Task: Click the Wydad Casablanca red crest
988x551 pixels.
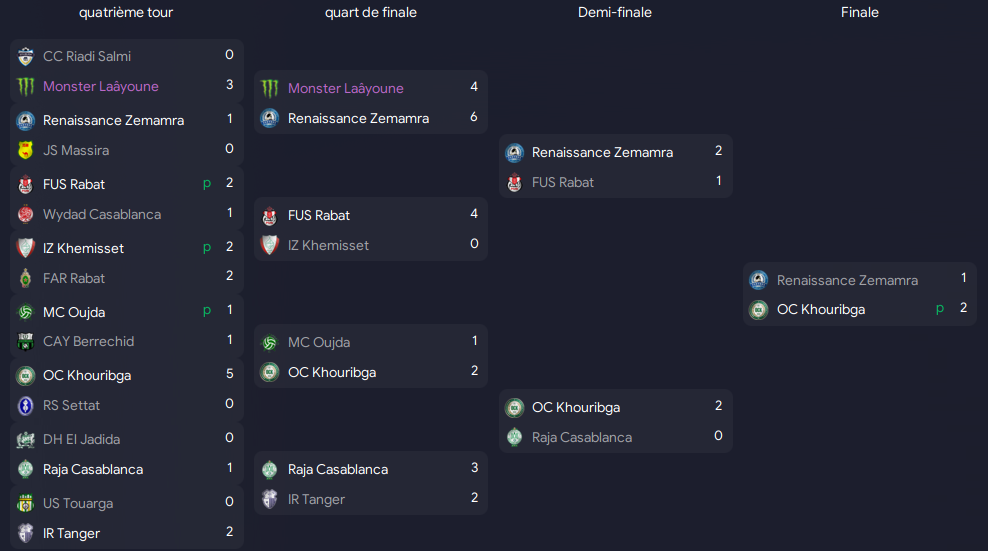Action: point(25,214)
